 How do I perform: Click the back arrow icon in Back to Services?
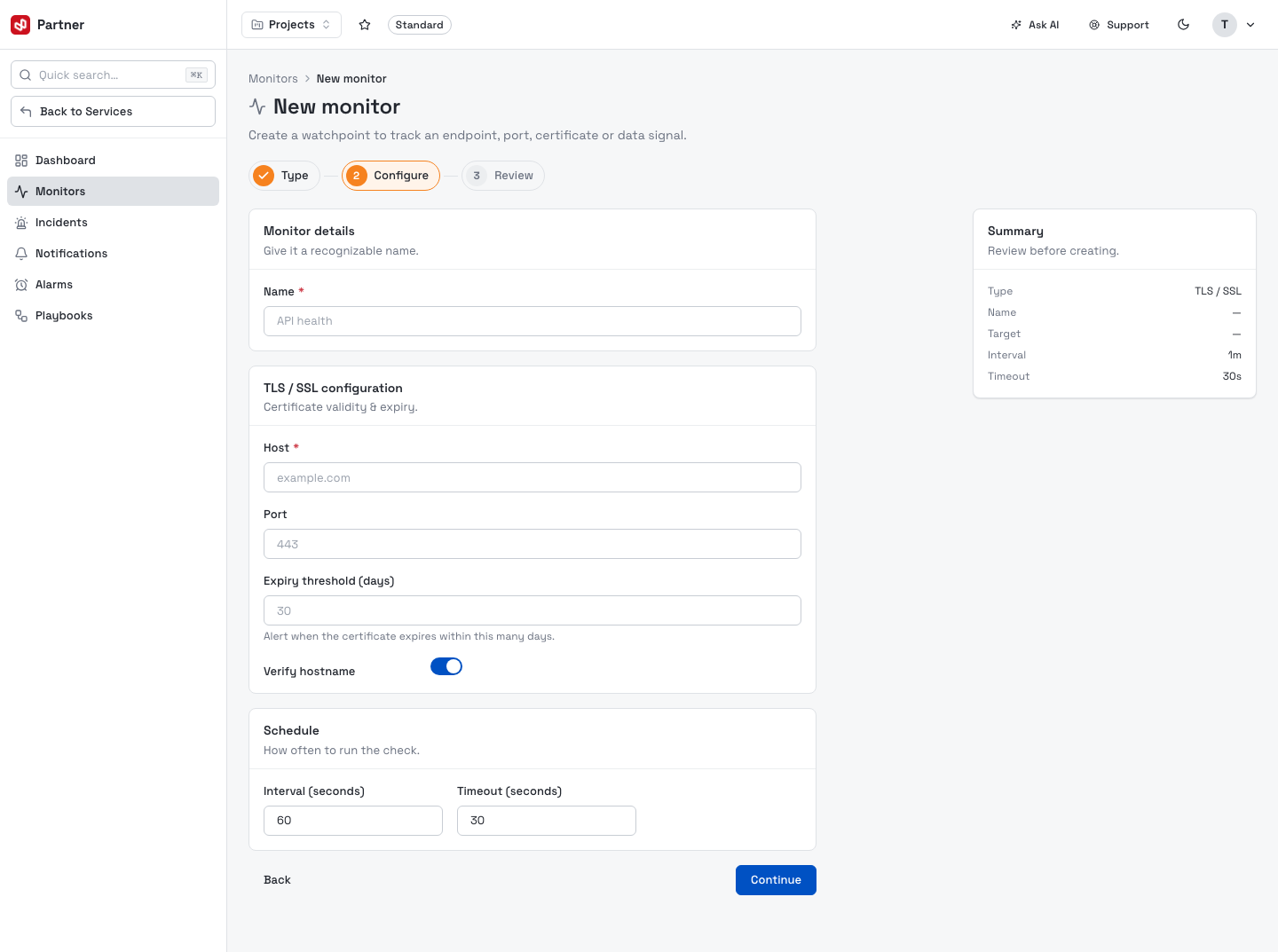click(26, 112)
